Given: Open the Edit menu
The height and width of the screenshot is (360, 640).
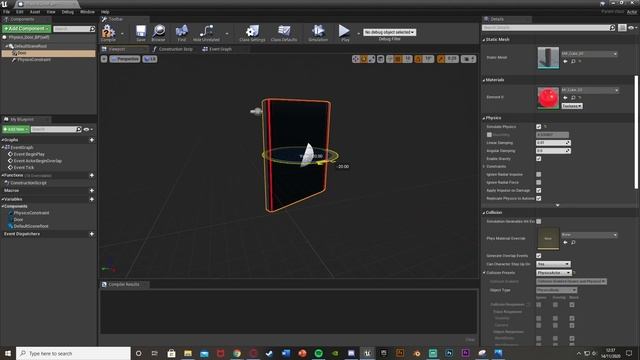Looking at the screenshot, I should [x=20, y=12].
